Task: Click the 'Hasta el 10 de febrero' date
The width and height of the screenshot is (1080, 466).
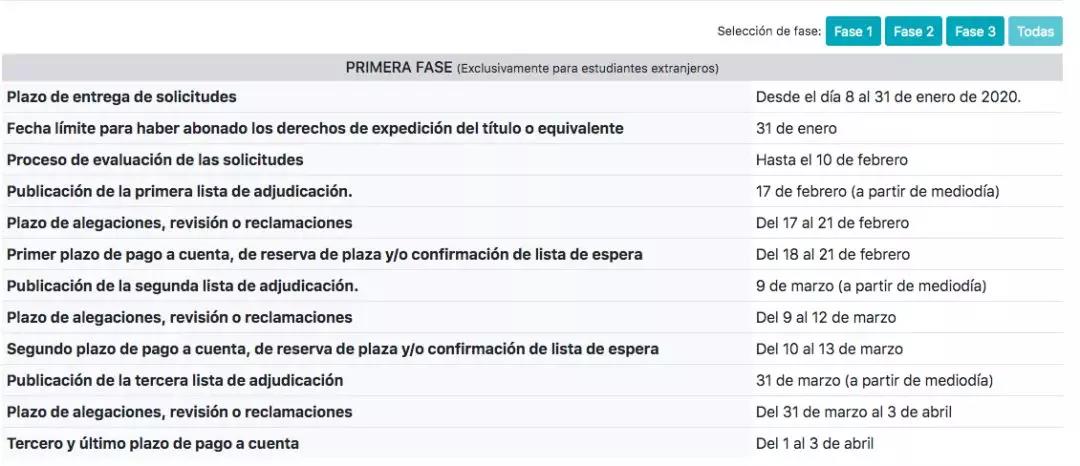Action: (x=831, y=160)
